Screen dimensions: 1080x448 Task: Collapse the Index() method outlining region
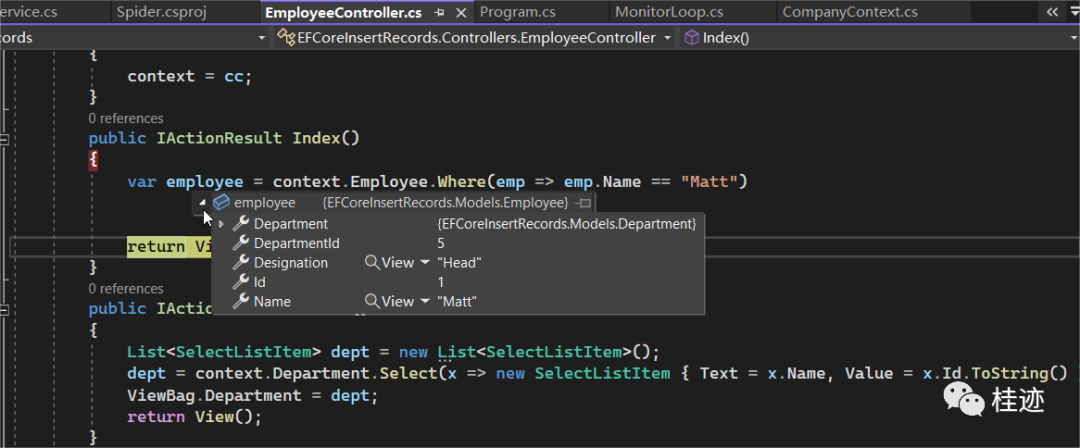tap(4, 139)
